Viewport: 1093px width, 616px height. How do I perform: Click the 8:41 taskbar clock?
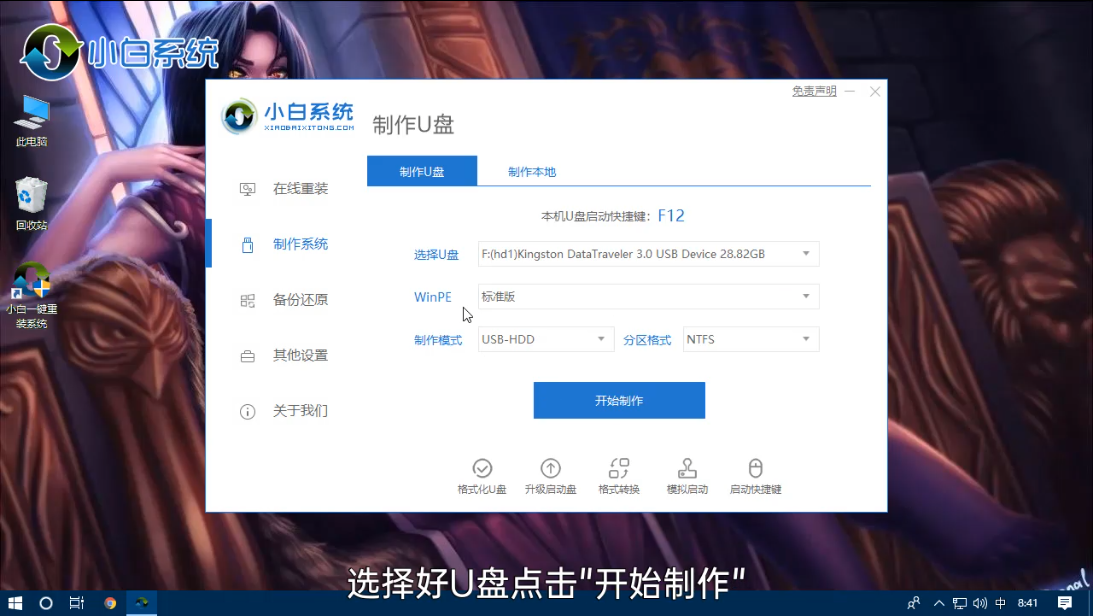tap(1027, 603)
